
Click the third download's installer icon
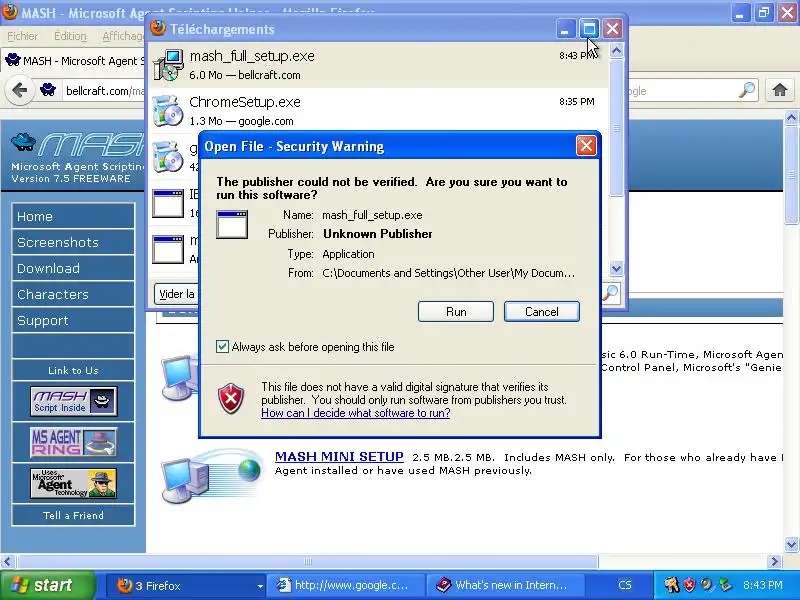168,157
